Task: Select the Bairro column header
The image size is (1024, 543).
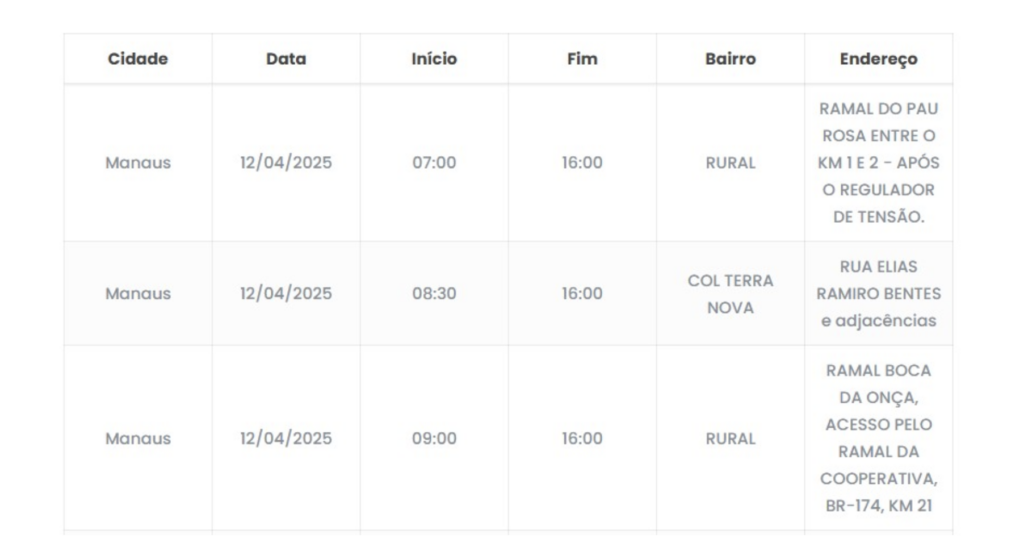Action: click(730, 59)
